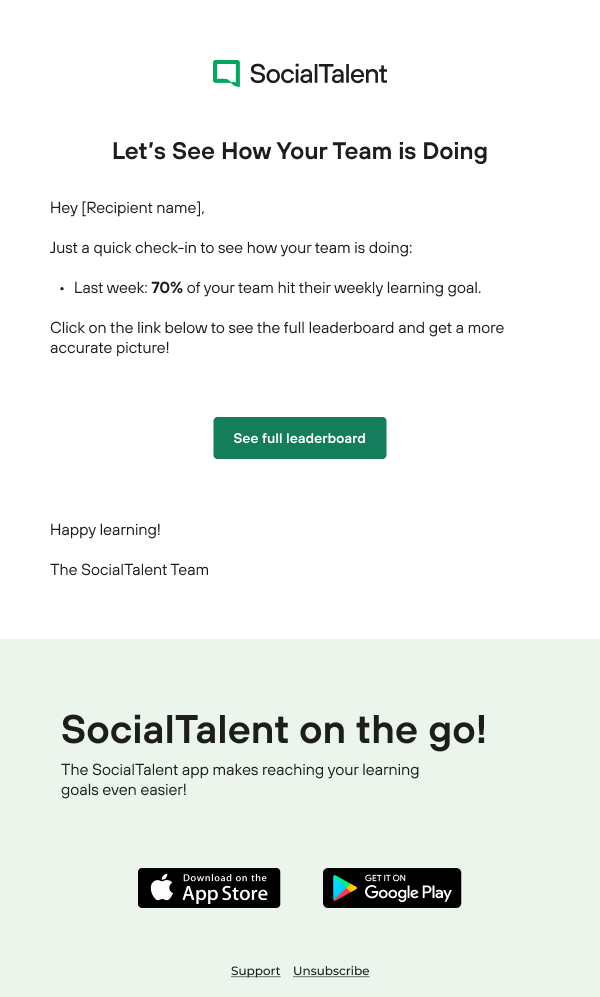Click the "SocialTalent on the go!" heading
This screenshot has height=997, width=600.
click(273, 729)
